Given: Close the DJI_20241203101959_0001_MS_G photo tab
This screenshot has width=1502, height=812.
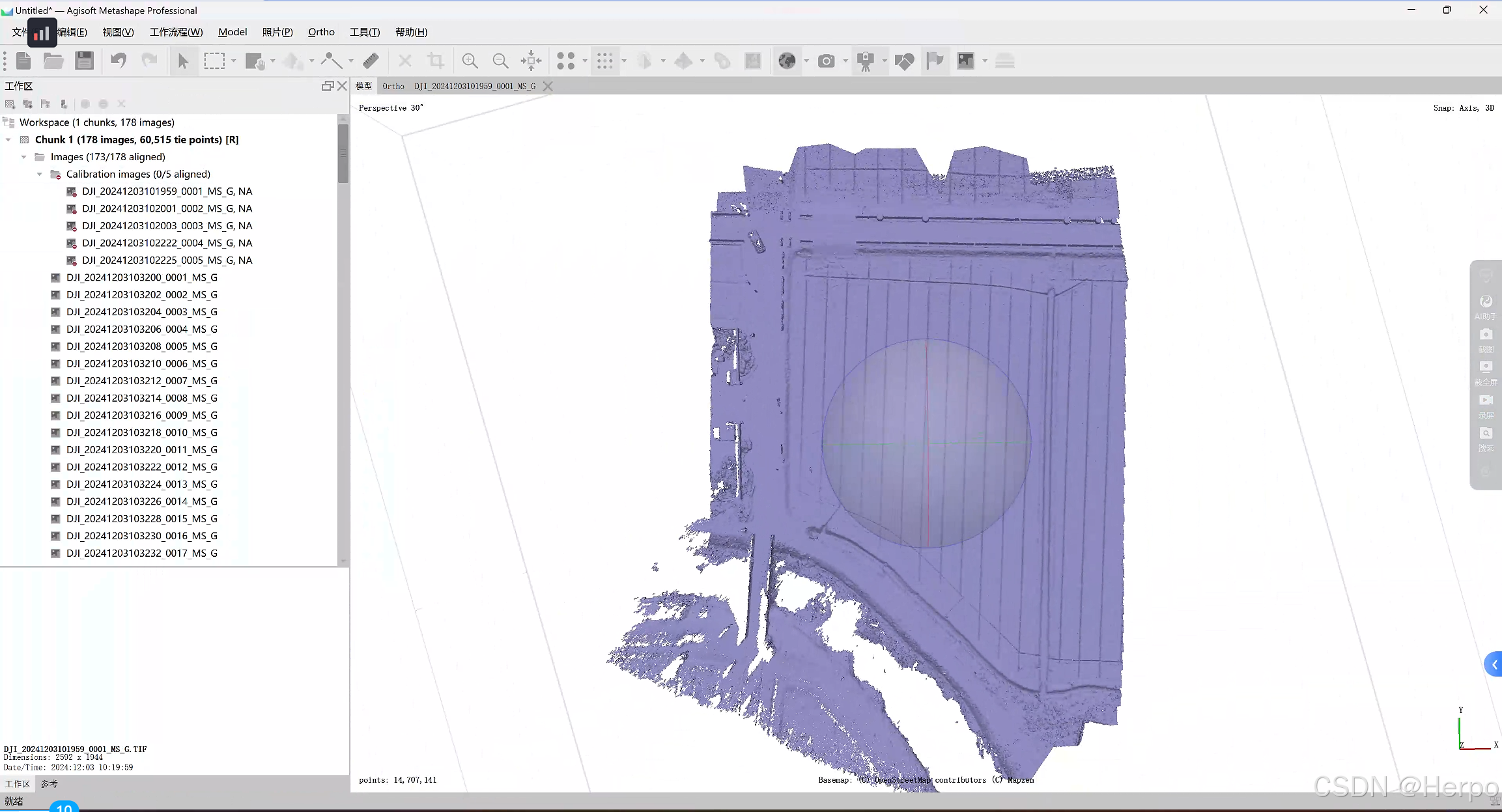Looking at the screenshot, I should 548,86.
